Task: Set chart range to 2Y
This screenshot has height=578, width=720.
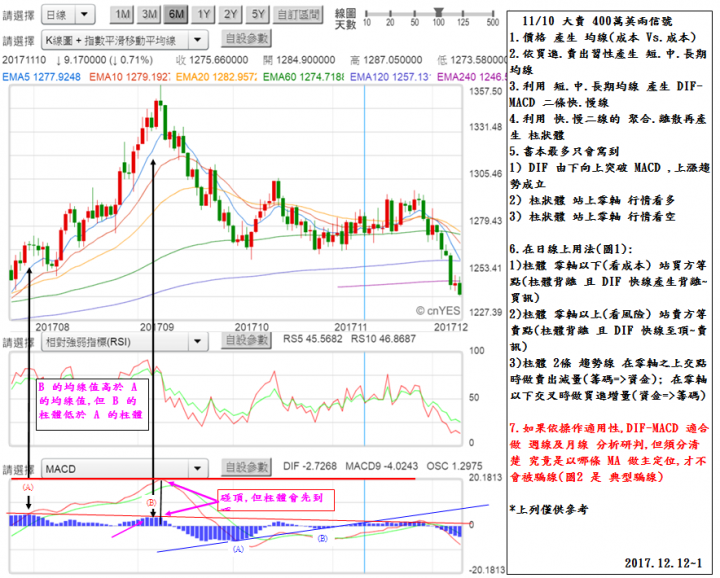Action: tap(231, 15)
